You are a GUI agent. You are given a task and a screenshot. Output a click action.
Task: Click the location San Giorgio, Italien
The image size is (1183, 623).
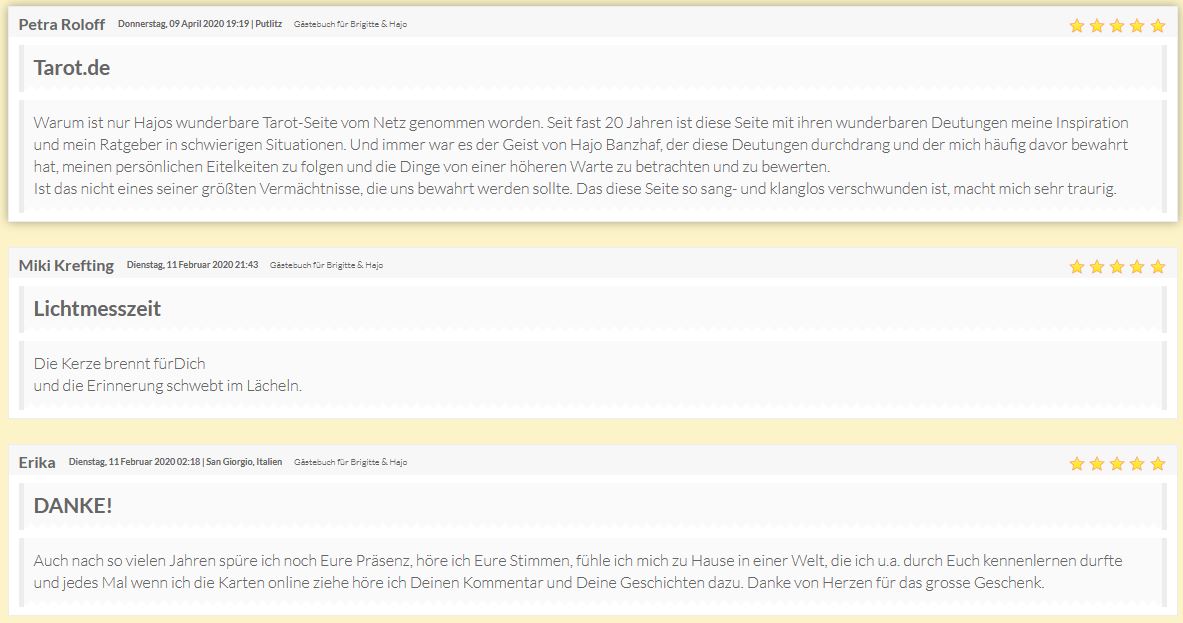click(244, 462)
